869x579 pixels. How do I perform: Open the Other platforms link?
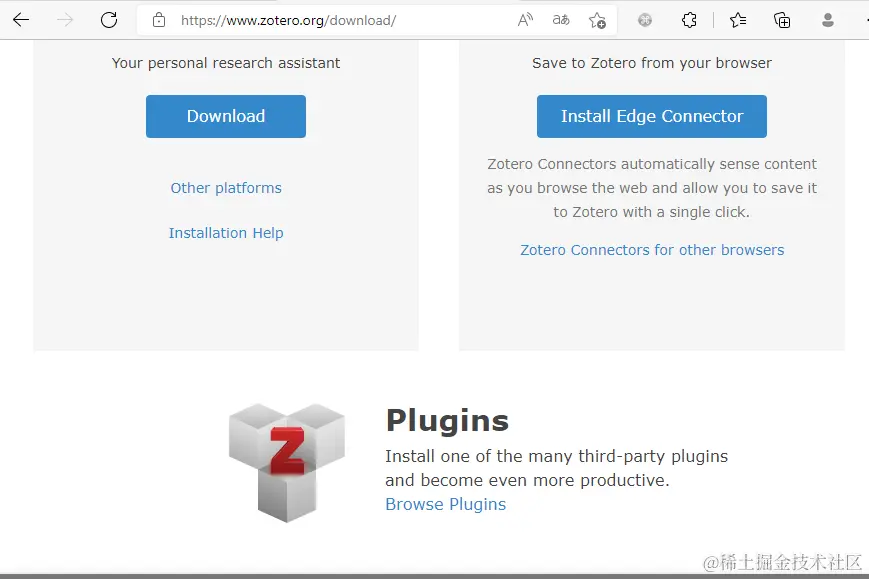click(226, 188)
